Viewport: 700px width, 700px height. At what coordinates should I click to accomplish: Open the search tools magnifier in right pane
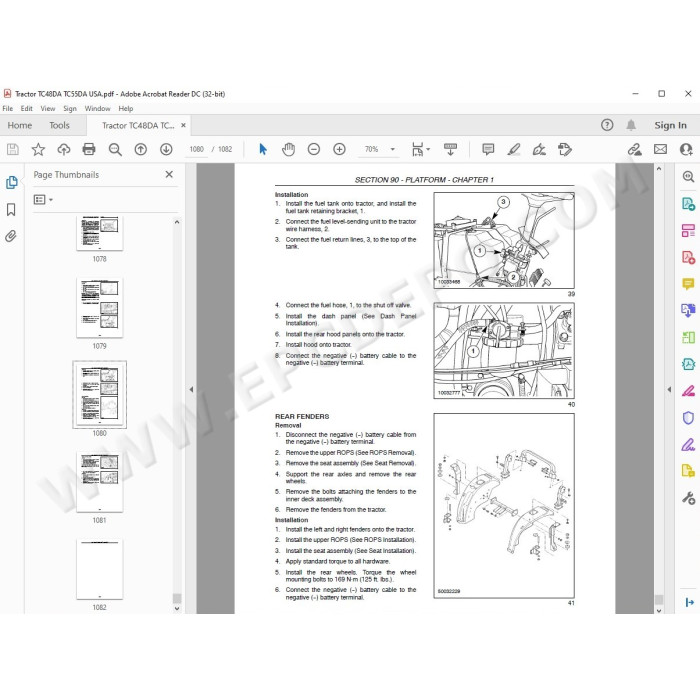(688, 177)
